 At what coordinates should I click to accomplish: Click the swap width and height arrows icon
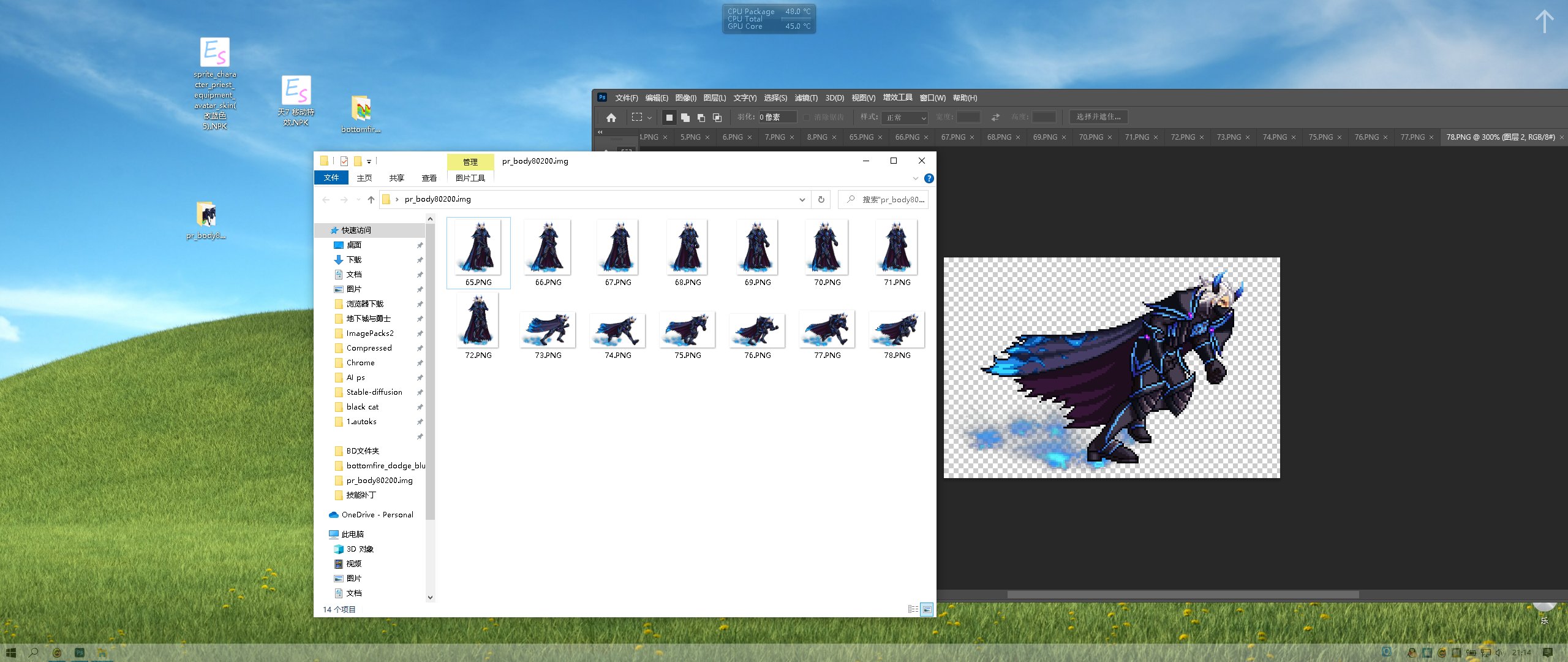point(995,117)
